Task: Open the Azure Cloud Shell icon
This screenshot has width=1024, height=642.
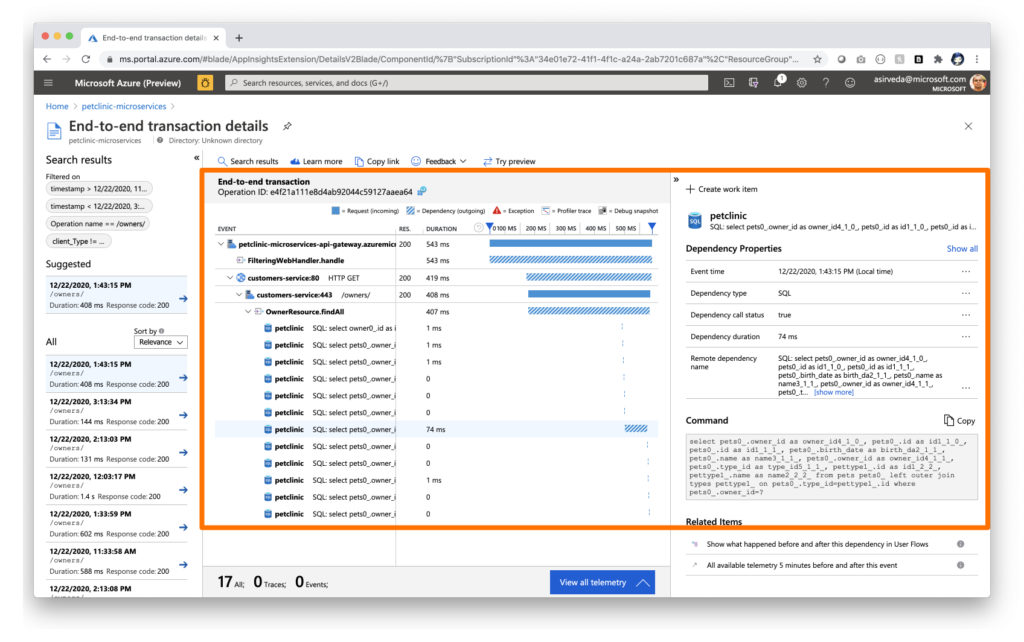Action: (x=729, y=82)
